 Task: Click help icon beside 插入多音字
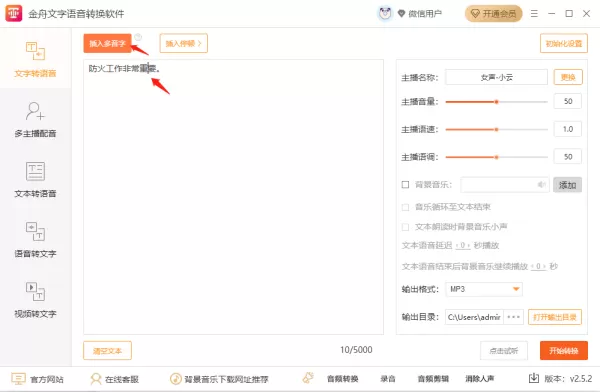[138, 37]
